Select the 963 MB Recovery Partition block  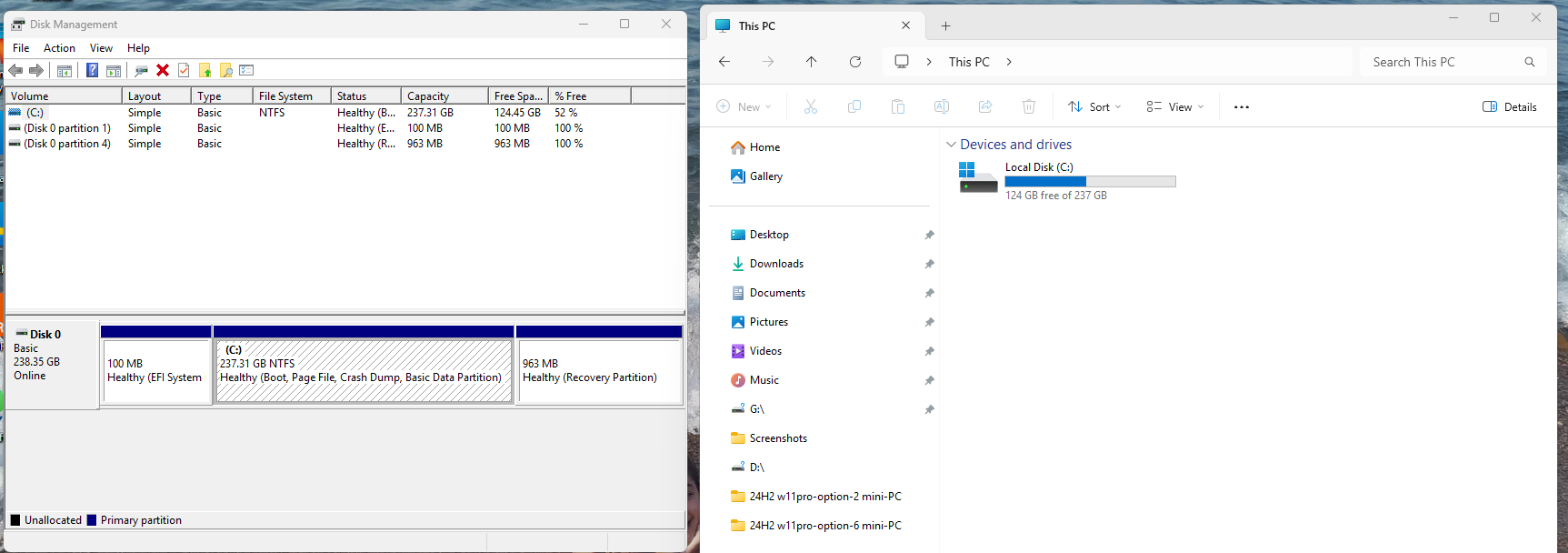tap(599, 365)
